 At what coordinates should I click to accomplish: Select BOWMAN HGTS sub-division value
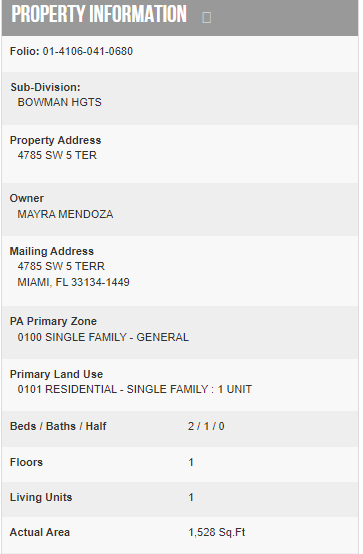point(59,102)
